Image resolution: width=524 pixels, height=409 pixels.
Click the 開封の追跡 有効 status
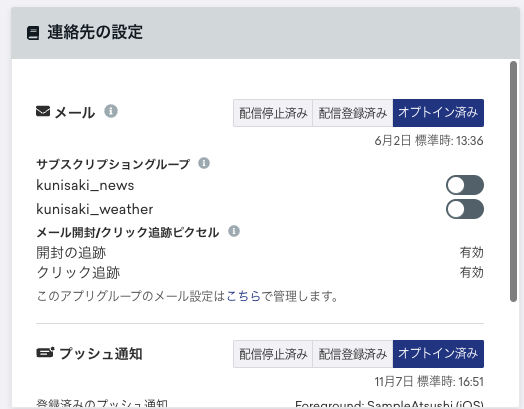472,252
